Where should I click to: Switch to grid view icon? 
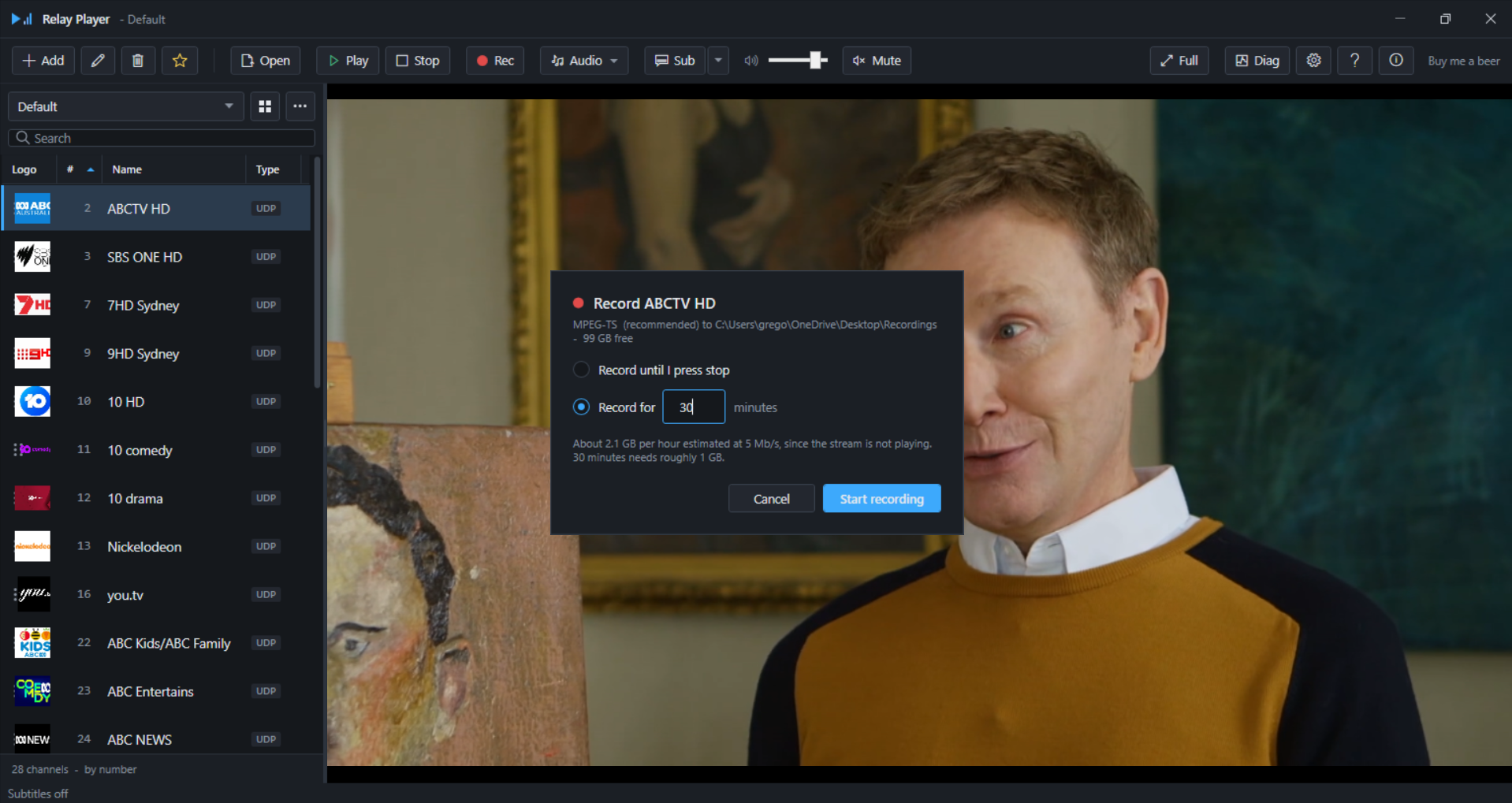tap(265, 106)
